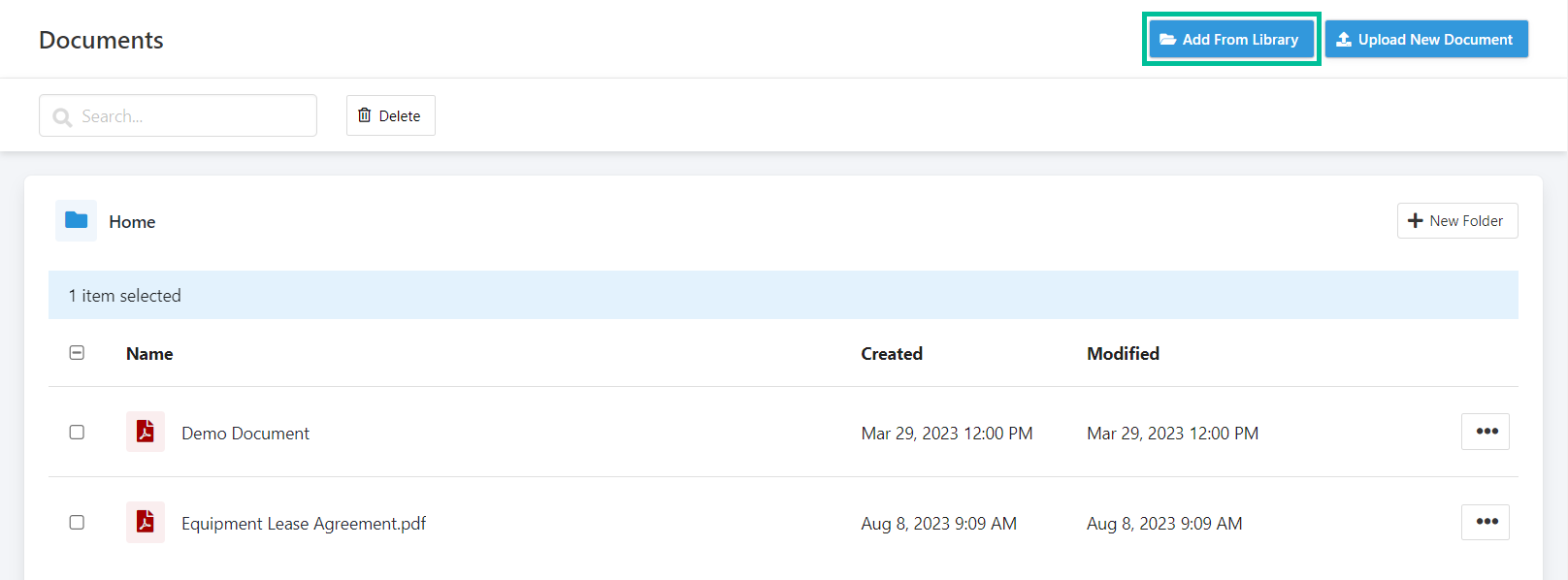Image resolution: width=1568 pixels, height=580 pixels.
Task: Open the Equipment Lease Agreement.pdf document
Action: [x=303, y=522]
